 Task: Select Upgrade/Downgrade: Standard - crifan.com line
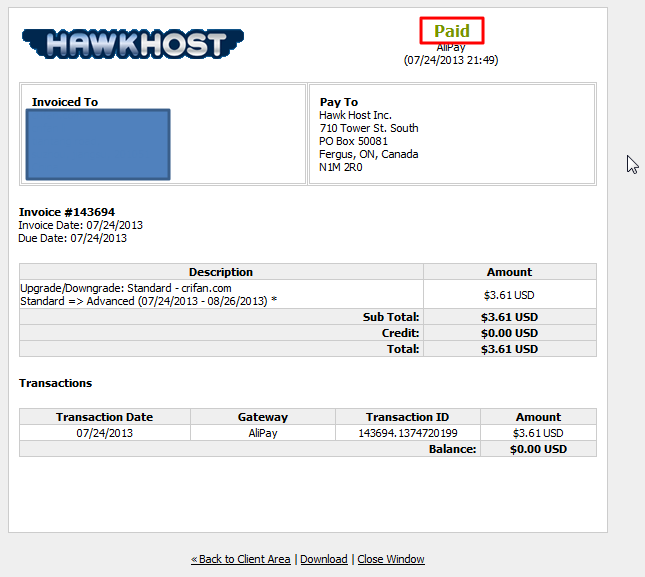(126, 288)
